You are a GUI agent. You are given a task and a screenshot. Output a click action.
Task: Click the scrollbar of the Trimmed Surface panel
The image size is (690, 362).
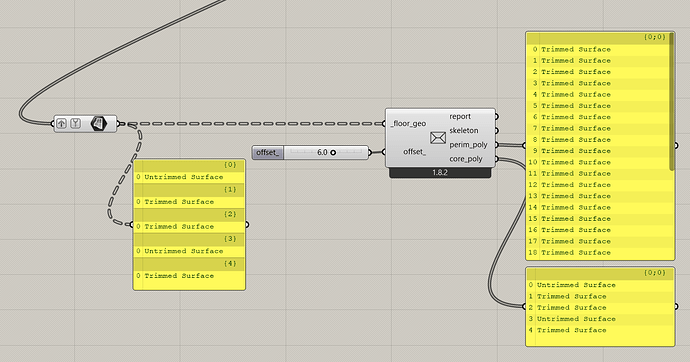tap(672, 102)
